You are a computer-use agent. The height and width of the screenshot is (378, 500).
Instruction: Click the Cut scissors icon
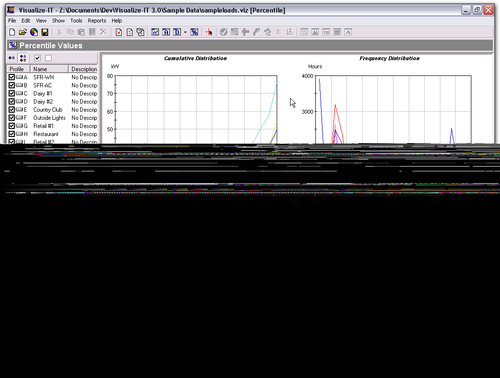pos(59,32)
